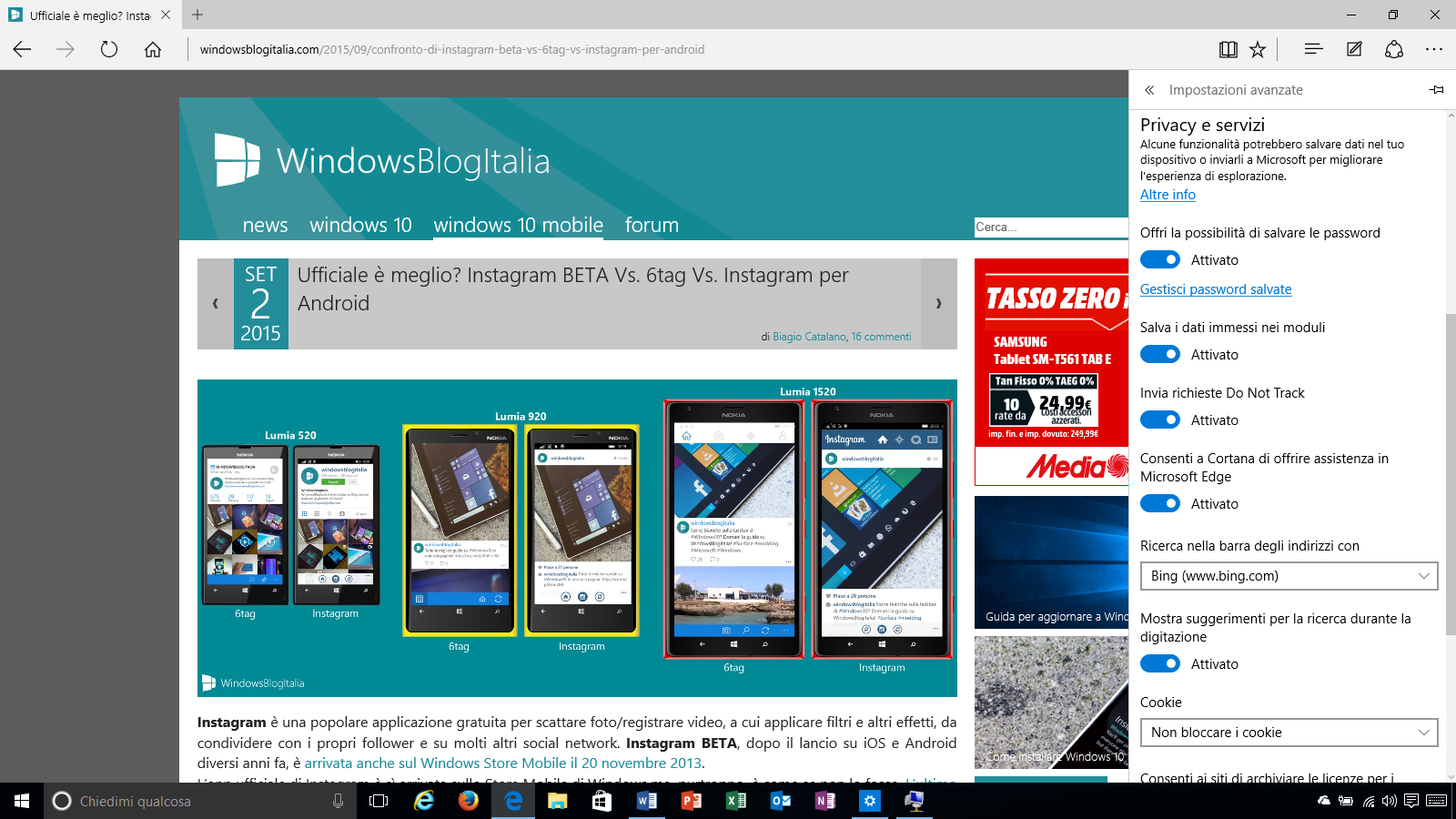Refresh the current page
This screenshot has width=1456, height=819.
pos(109,49)
